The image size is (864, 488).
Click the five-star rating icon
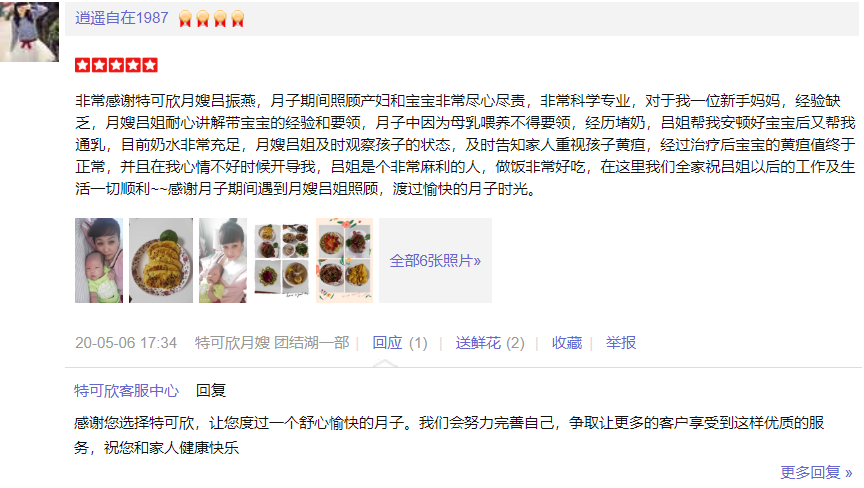pyautogui.click(x=116, y=65)
